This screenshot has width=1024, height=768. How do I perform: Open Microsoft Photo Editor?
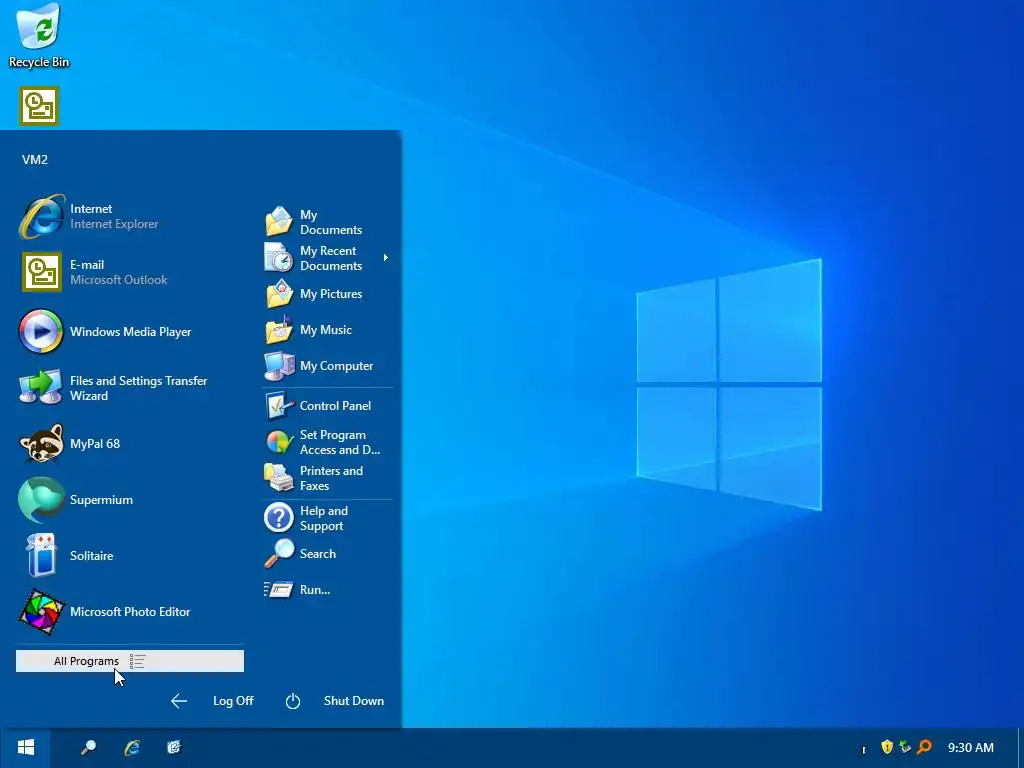pos(131,612)
